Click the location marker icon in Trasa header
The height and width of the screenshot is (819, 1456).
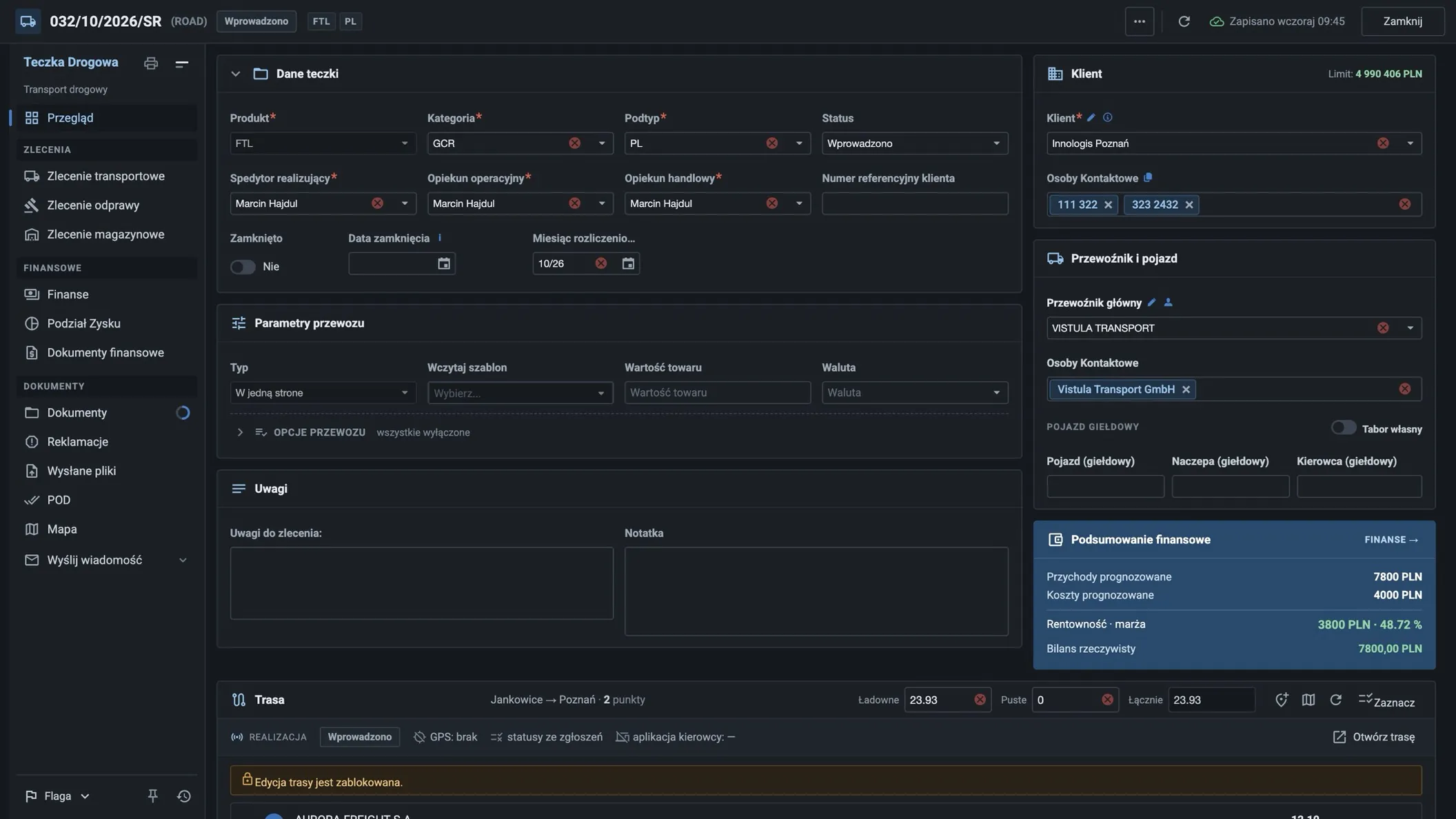[1281, 700]
